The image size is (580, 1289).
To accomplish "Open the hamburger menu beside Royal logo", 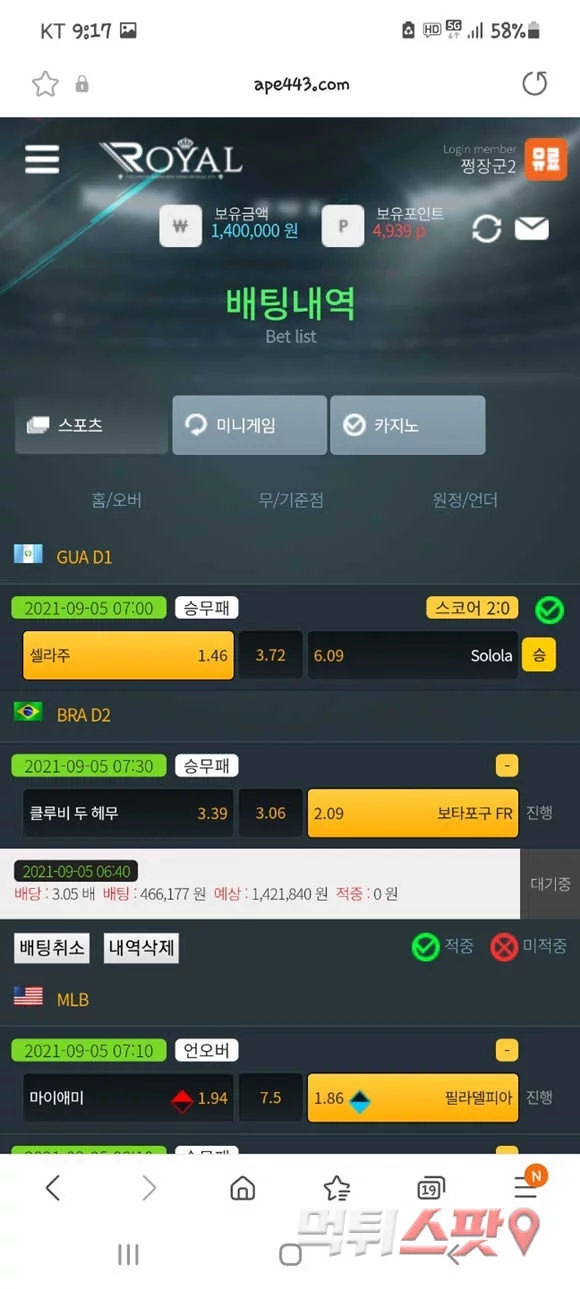I will point(42,160).
